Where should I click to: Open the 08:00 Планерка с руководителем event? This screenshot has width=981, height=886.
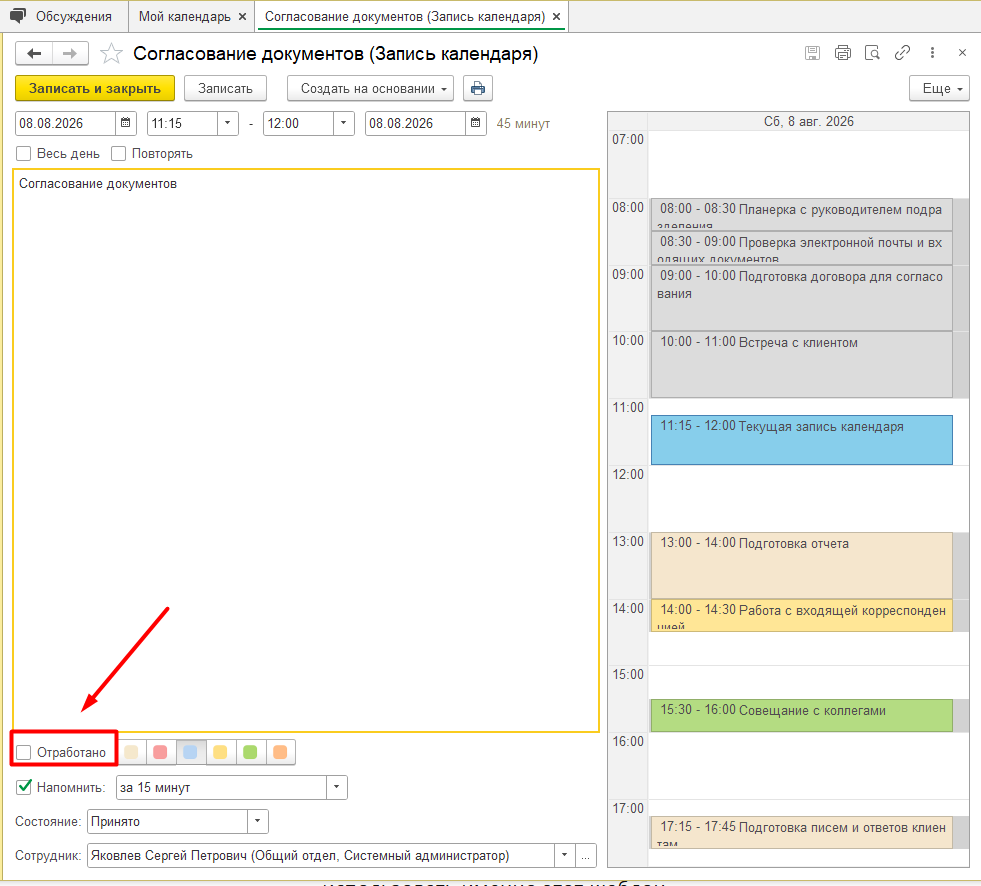[801, 214]
